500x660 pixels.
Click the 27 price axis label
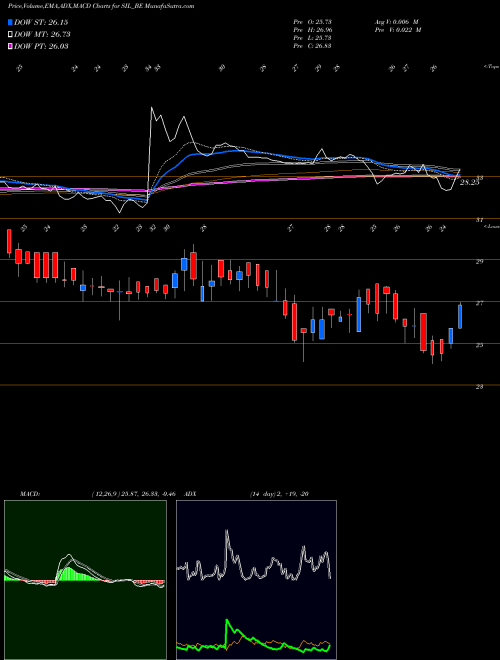(x=479, y=303)
